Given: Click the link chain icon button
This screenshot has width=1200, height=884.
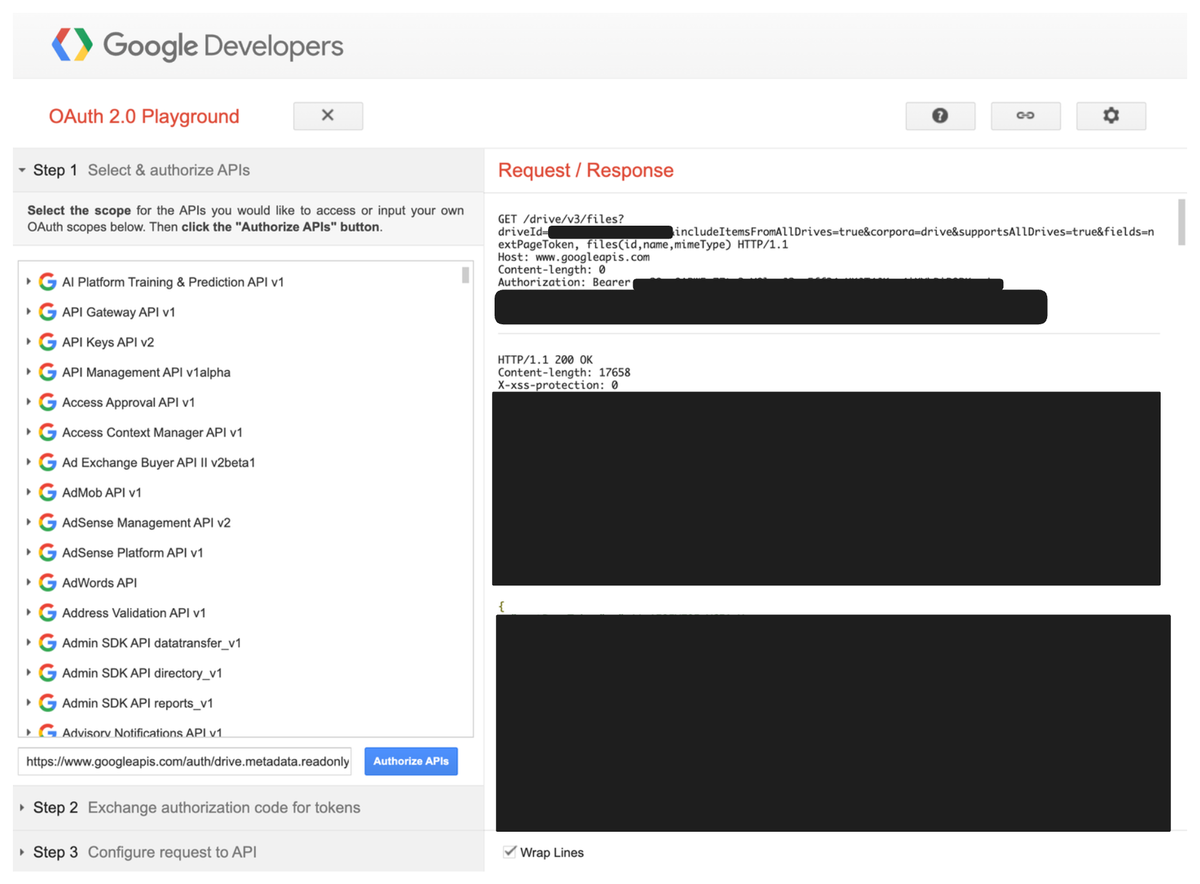Looking at the screenshot, I should pos(1025,116).
